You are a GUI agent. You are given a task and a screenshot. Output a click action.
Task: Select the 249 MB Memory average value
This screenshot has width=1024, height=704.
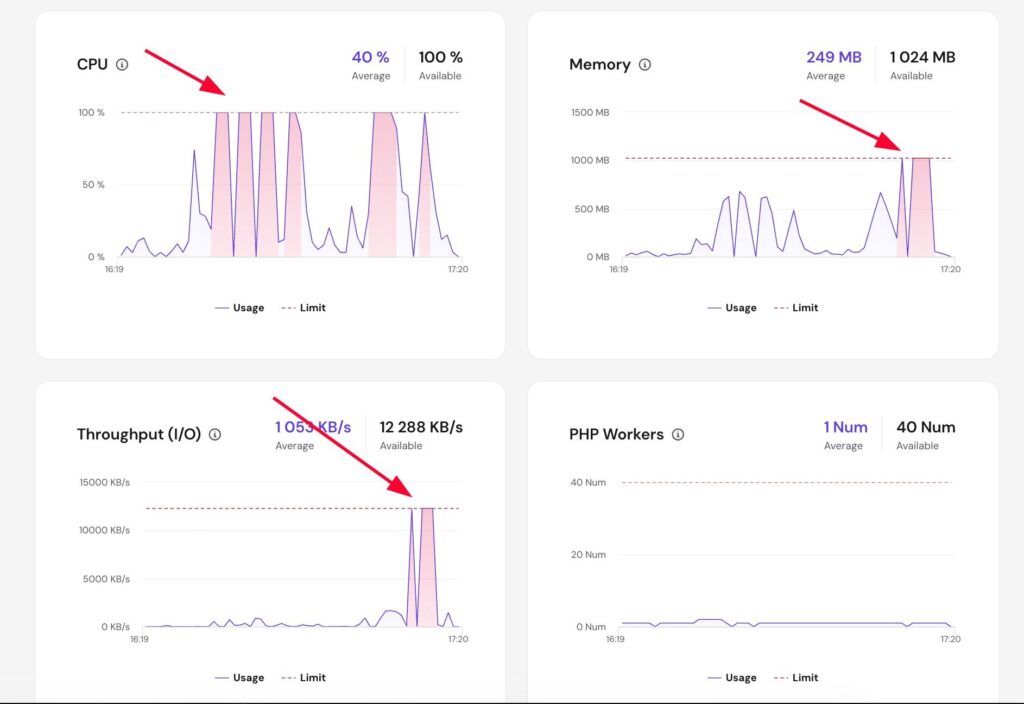pyautogui.click(x=833, y=58)
